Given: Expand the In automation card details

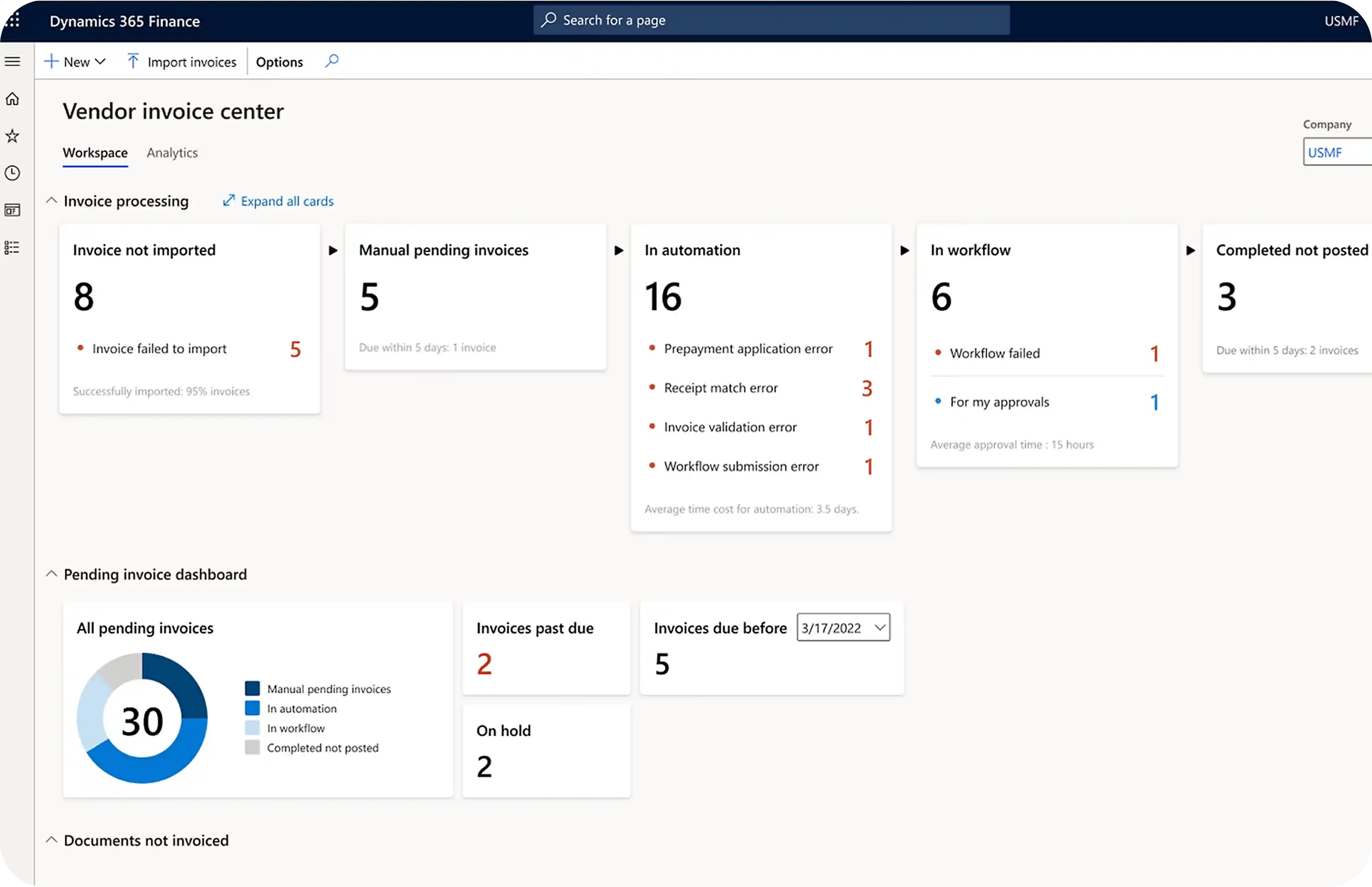Looking at the screenshot, I should pyautogui.click(x=904, y=250).
